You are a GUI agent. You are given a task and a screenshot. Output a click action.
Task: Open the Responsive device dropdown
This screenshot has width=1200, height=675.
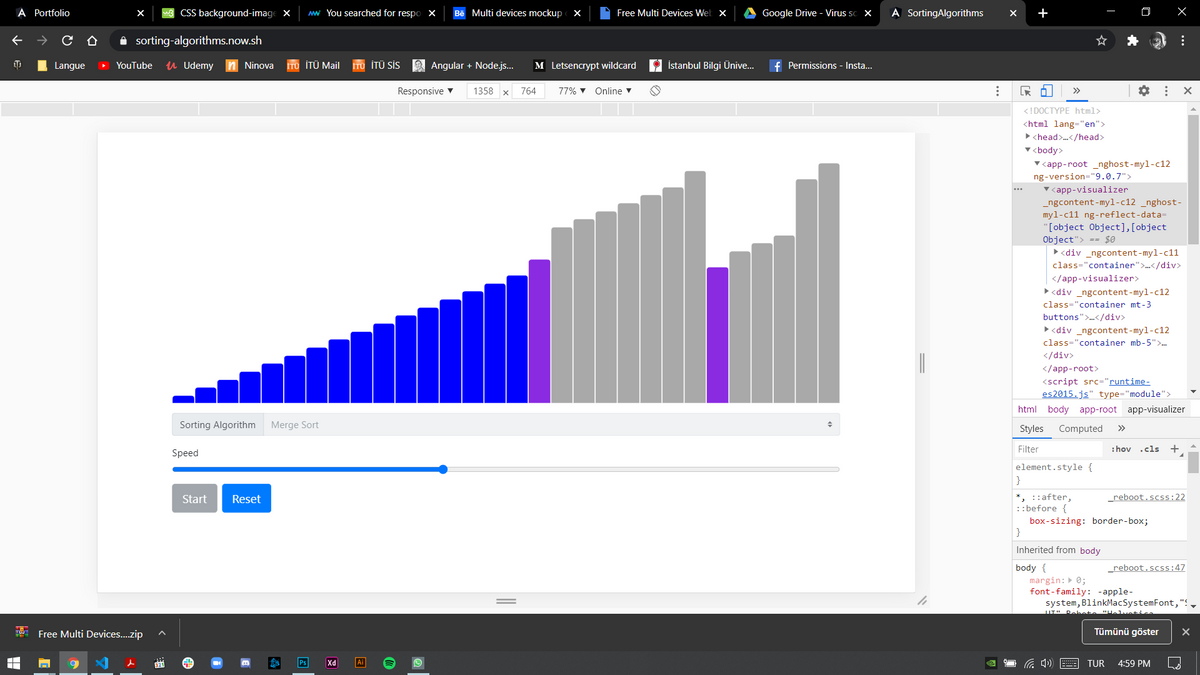tap(425, 91)
